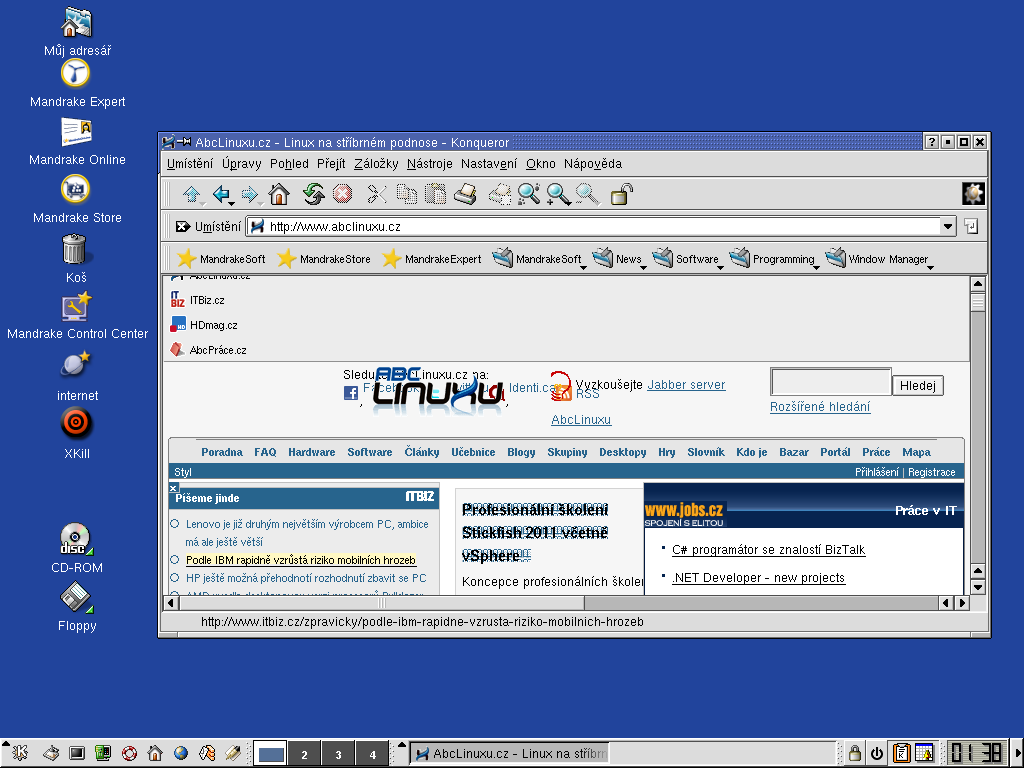This screenshot has height=768, width=1024.
Task: Switch to virtual desktop 2
Action: point(304,754)
